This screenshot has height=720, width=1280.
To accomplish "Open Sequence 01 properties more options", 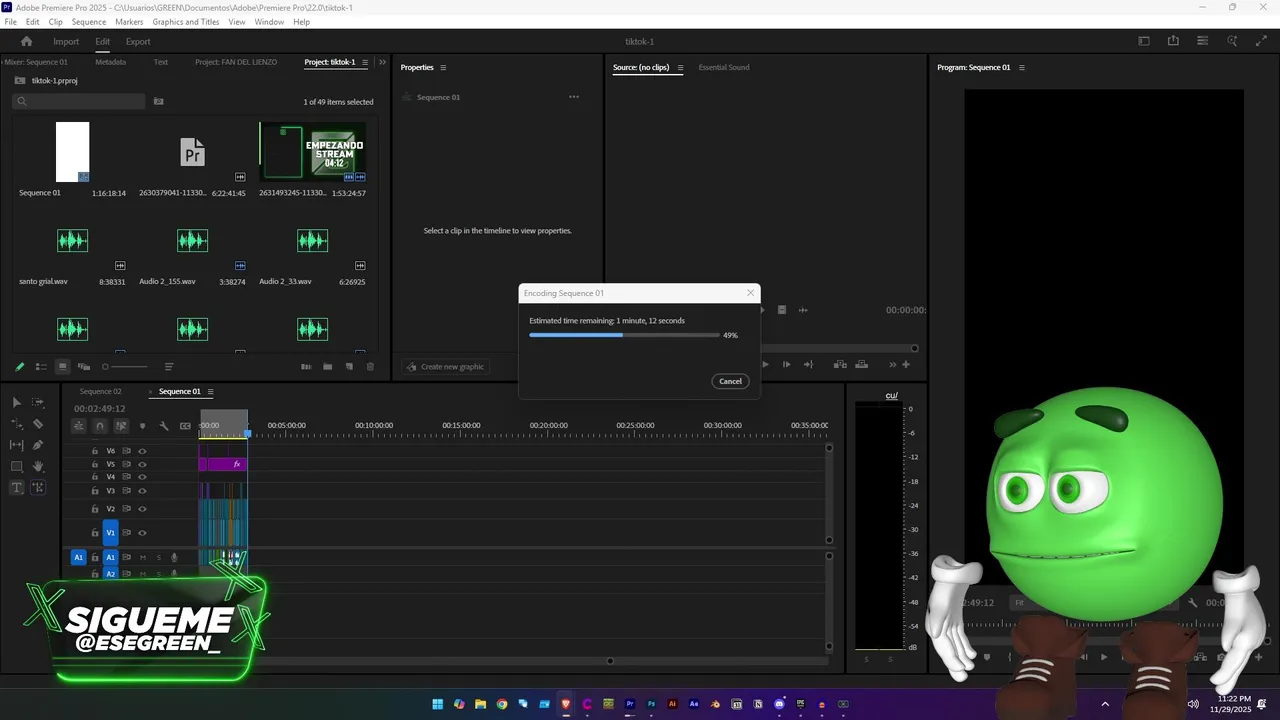I will click(574, 97).
